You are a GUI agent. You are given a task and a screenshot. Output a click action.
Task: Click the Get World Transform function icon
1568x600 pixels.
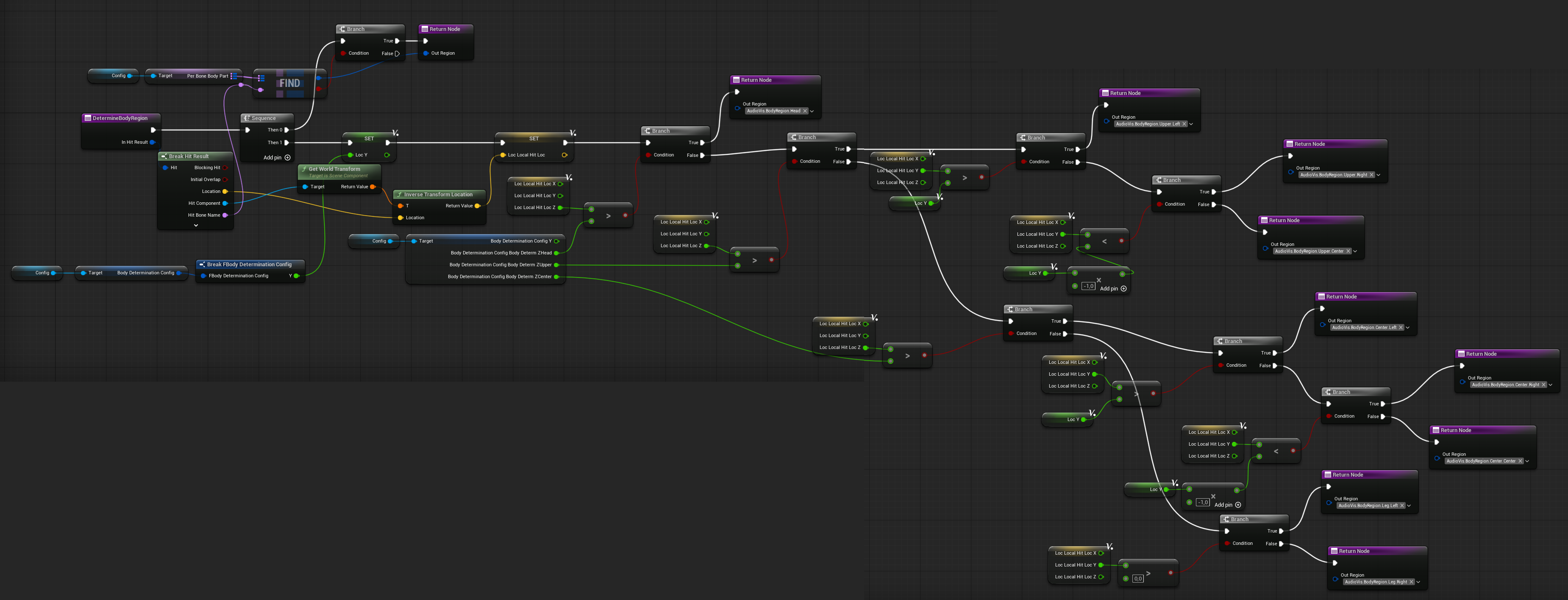[x=304, y=169]
